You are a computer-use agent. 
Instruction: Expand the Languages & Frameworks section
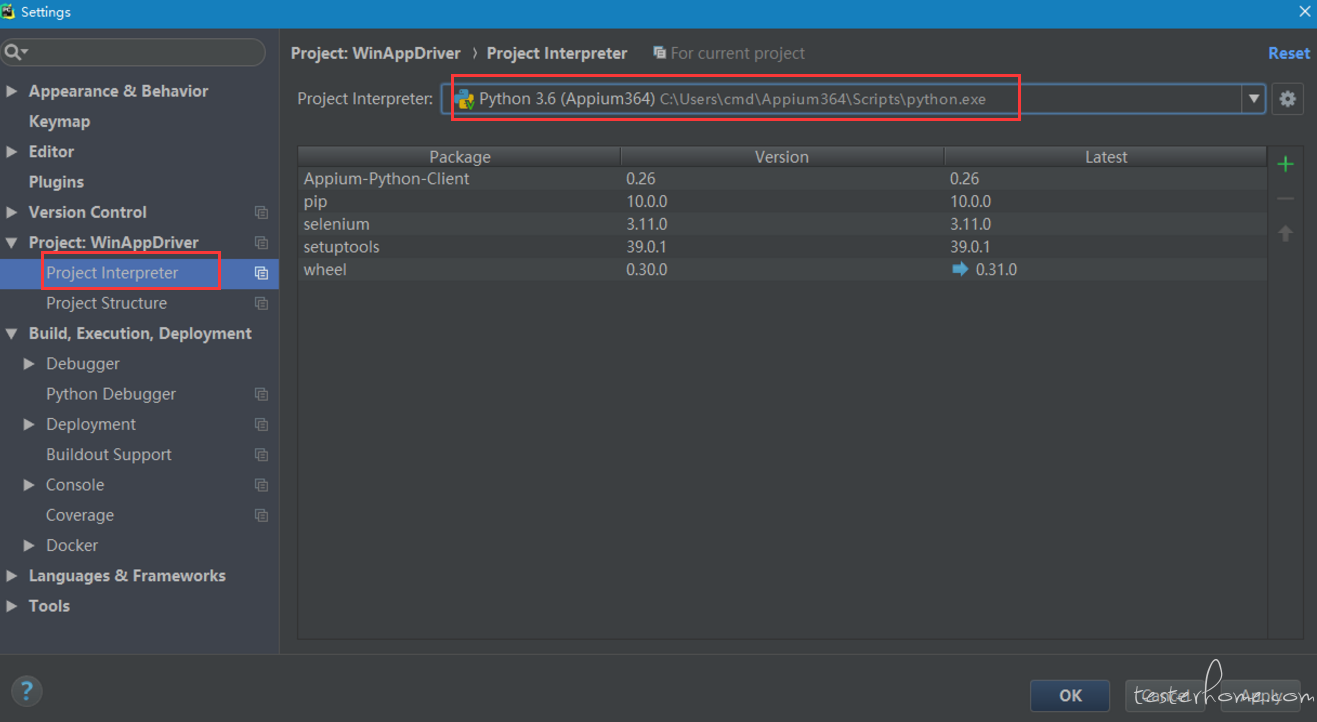click(x=12, y=576)
